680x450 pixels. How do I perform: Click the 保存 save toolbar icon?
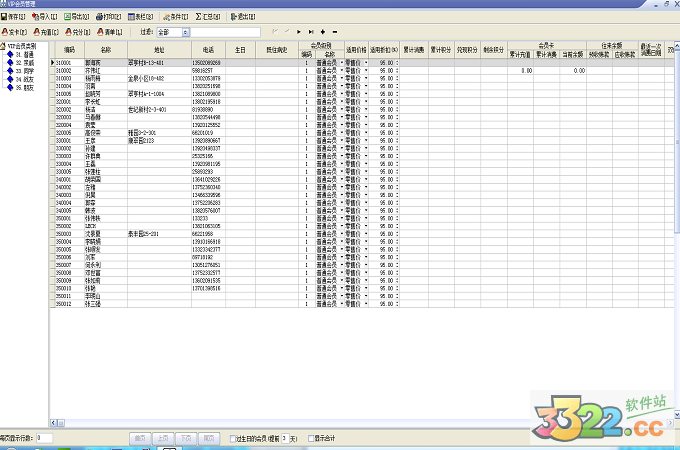pyautogui.click(x=4, y=17)
